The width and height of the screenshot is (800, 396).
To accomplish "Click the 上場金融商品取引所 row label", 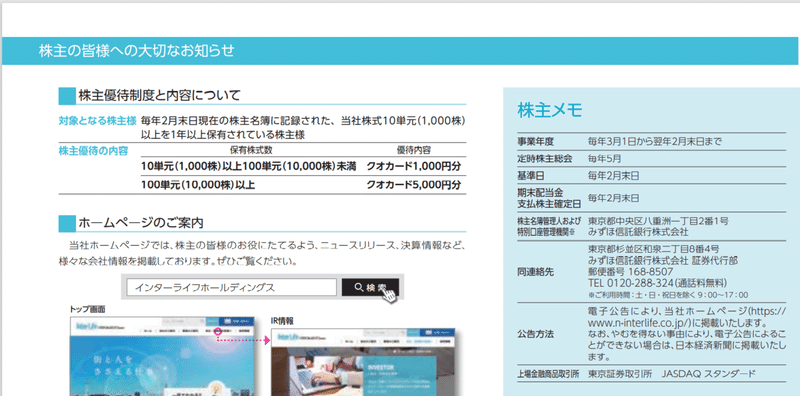I will [x=549, y=374].
